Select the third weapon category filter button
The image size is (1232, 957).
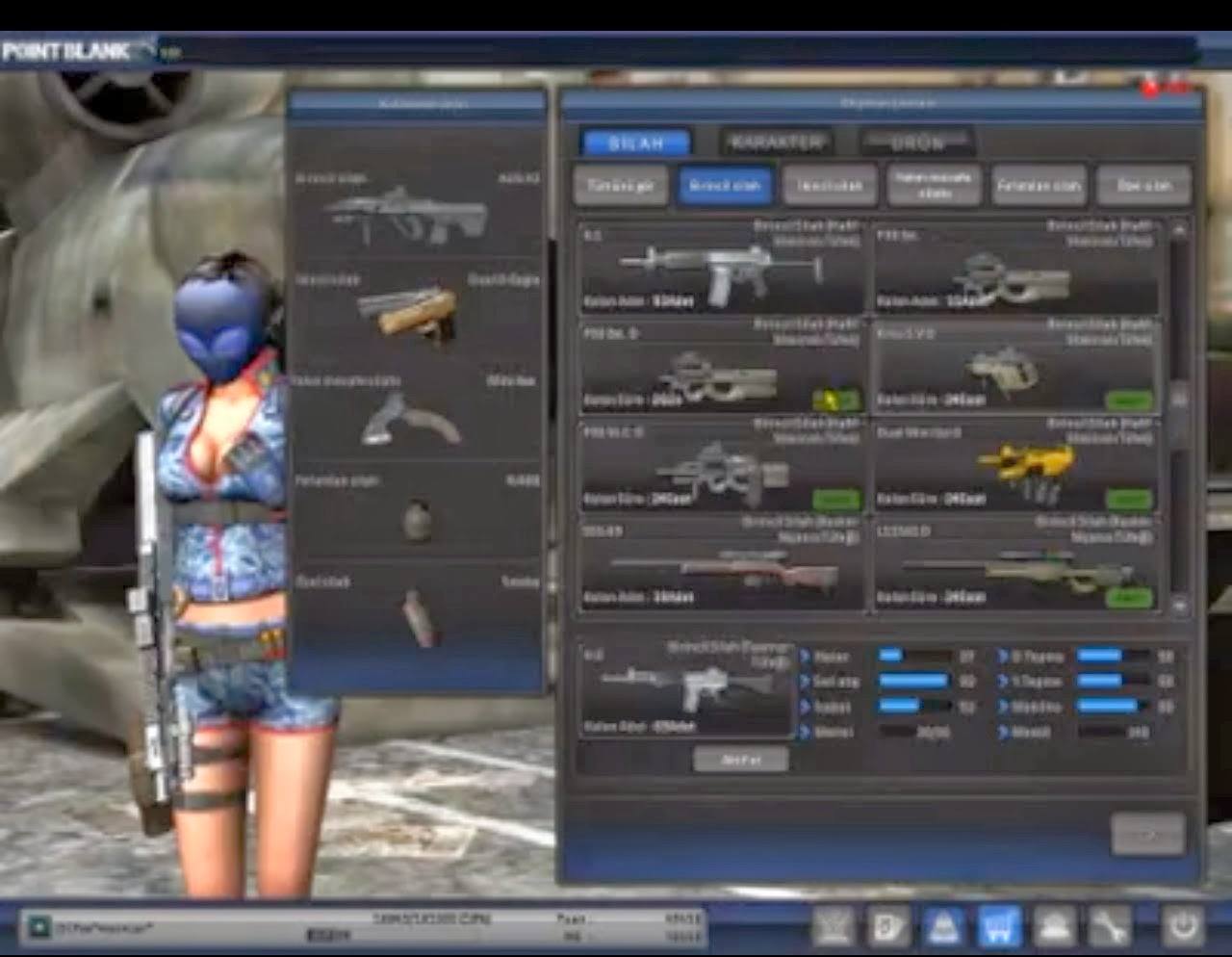point(830,186)
